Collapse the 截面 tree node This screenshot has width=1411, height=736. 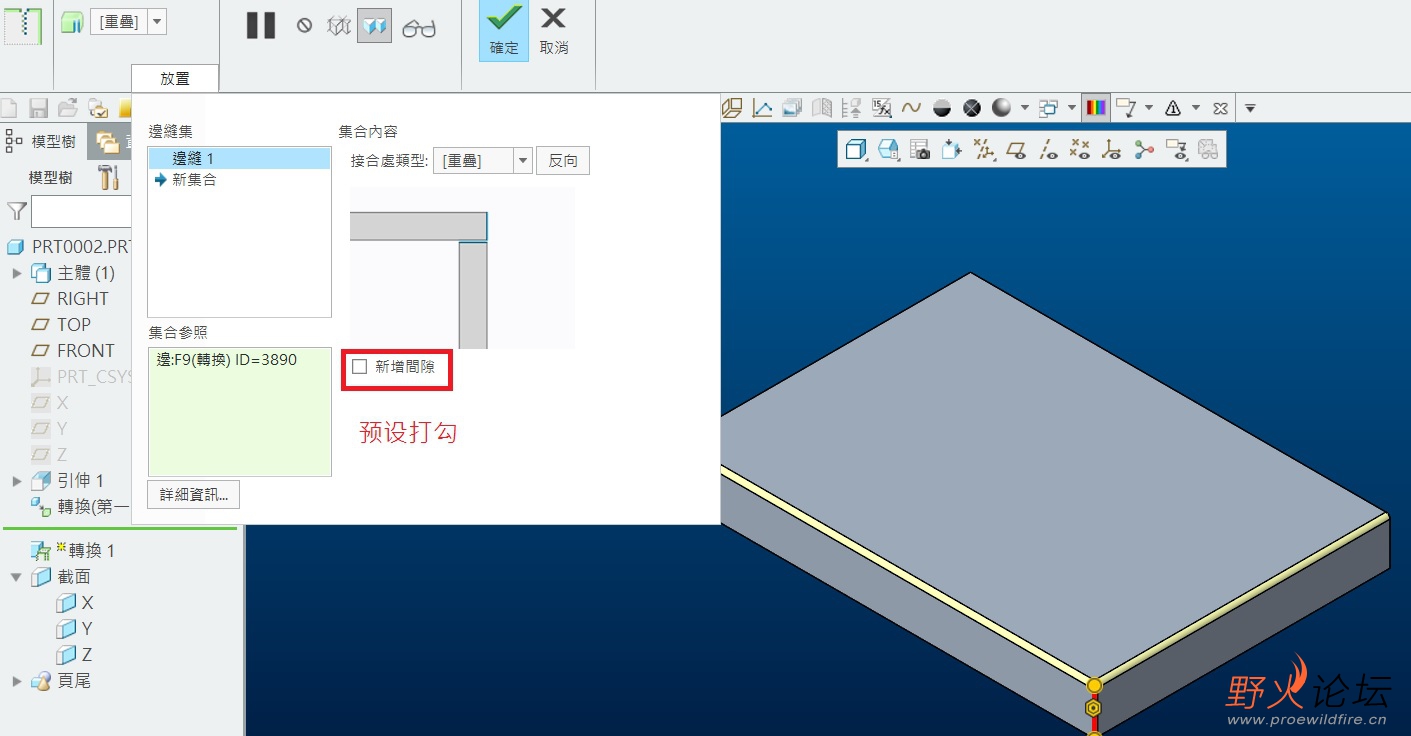pyautogui.click(x=17, y=577)
